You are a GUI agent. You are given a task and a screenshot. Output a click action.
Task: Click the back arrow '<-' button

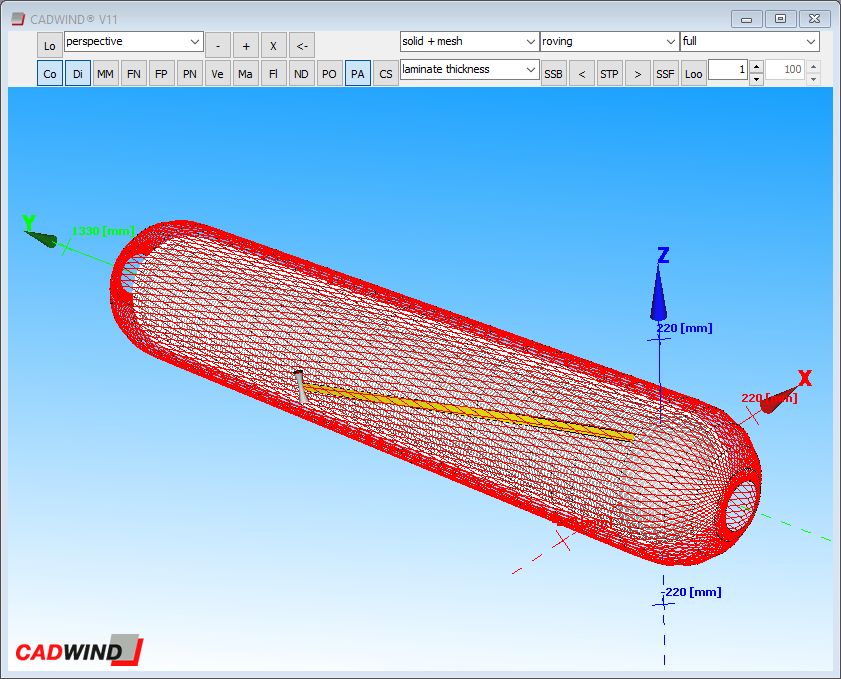(301, 46)
